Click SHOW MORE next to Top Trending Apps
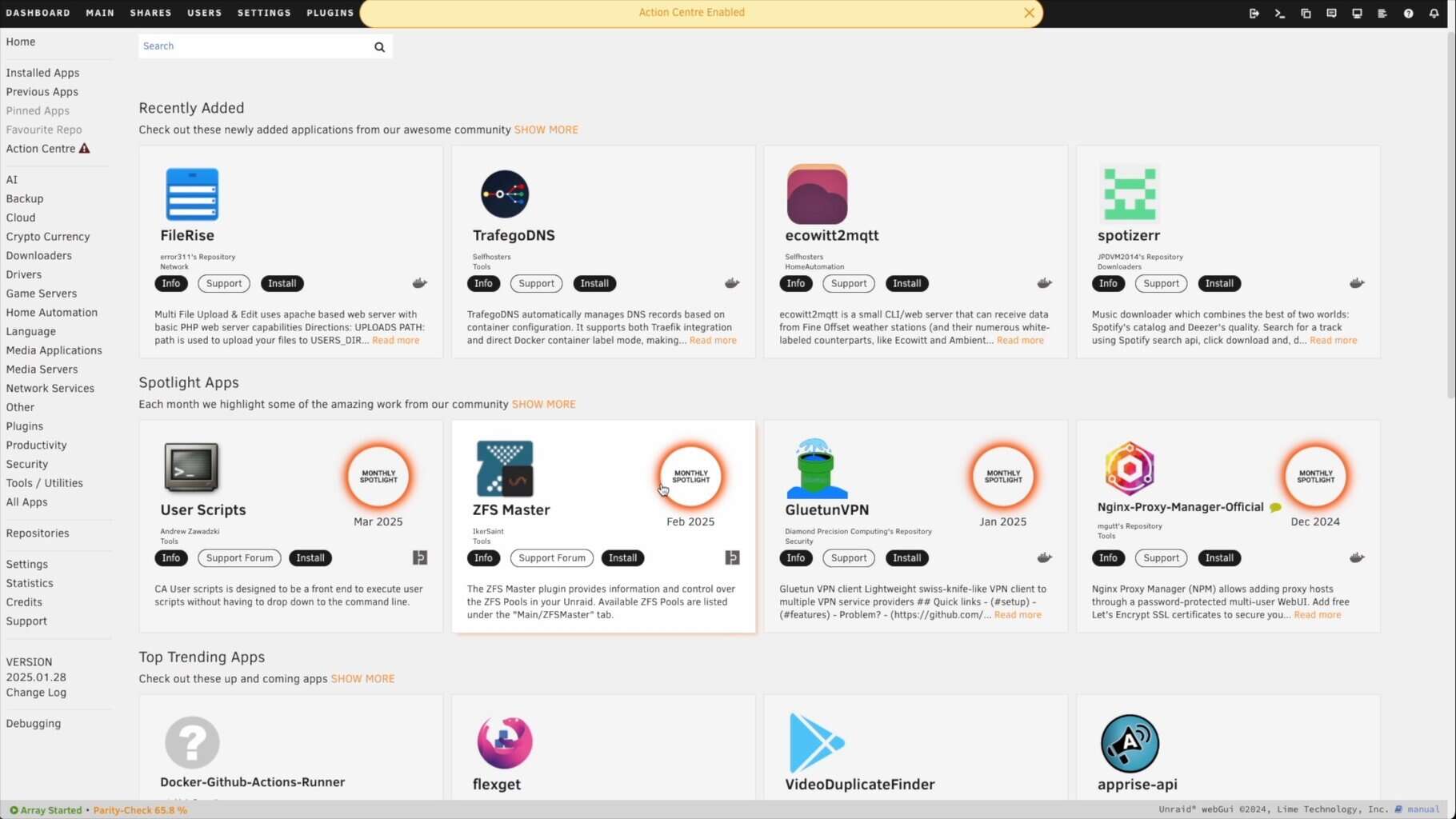The width and height of the screenshot is (1456, 819). coord(362,678)
